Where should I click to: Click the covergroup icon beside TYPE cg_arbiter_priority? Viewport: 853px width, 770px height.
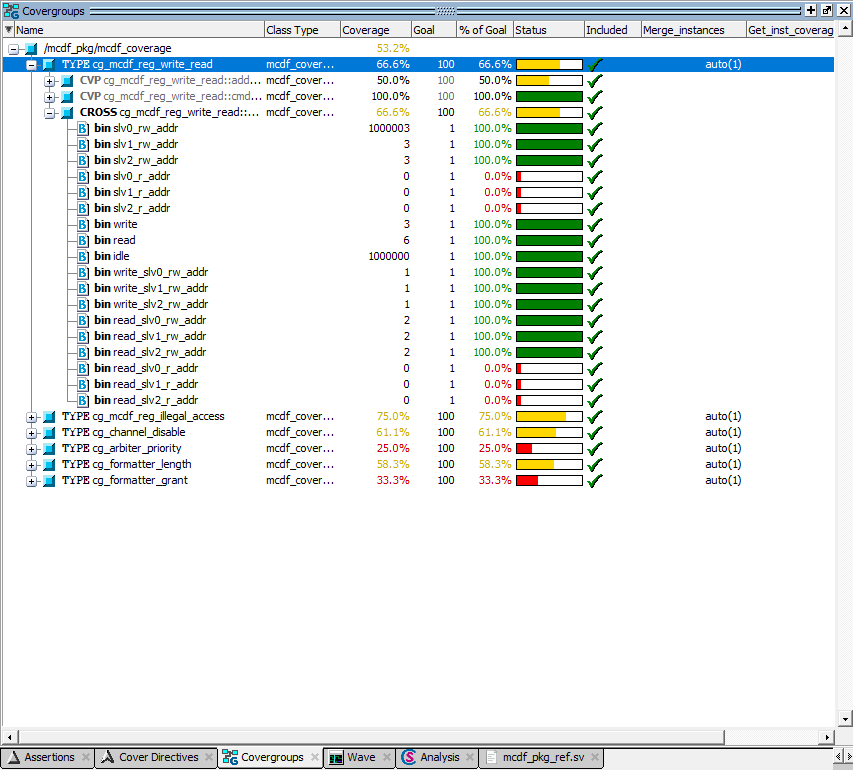coord(48,448)
